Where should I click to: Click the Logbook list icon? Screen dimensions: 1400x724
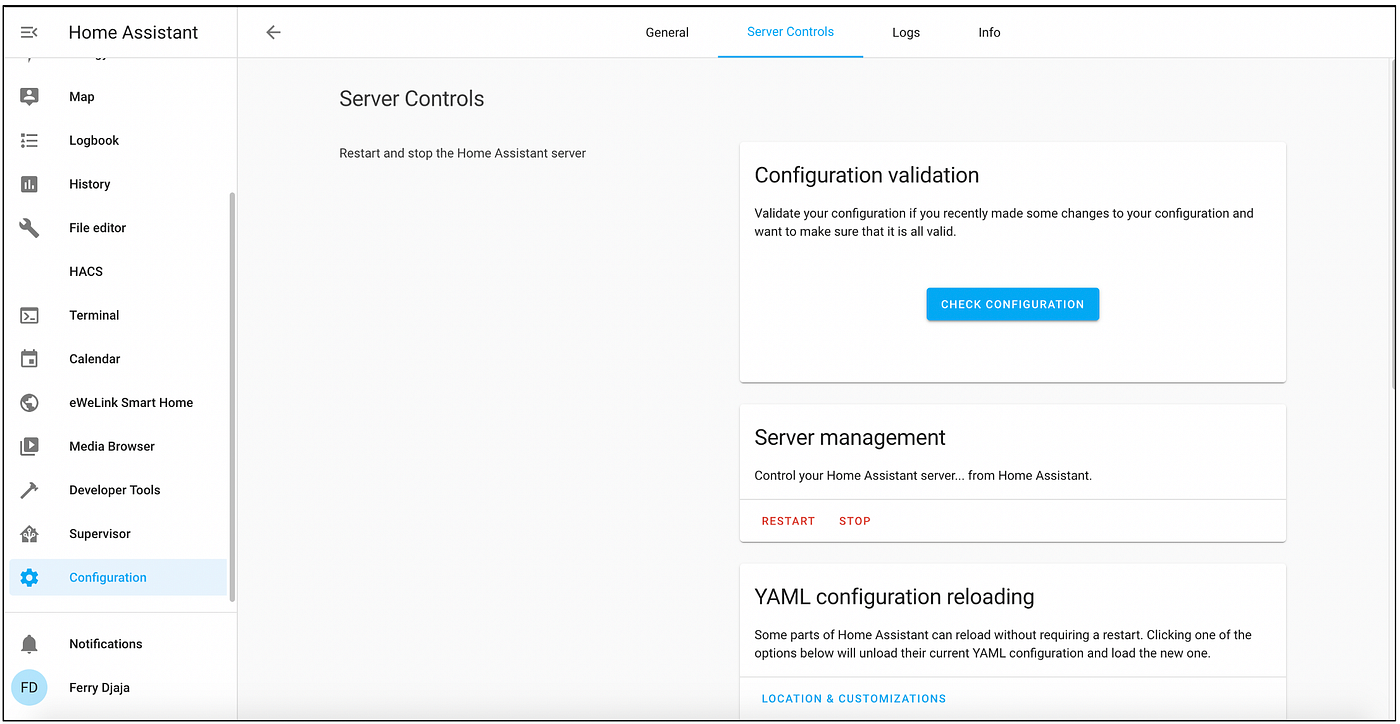click(29, 141)
